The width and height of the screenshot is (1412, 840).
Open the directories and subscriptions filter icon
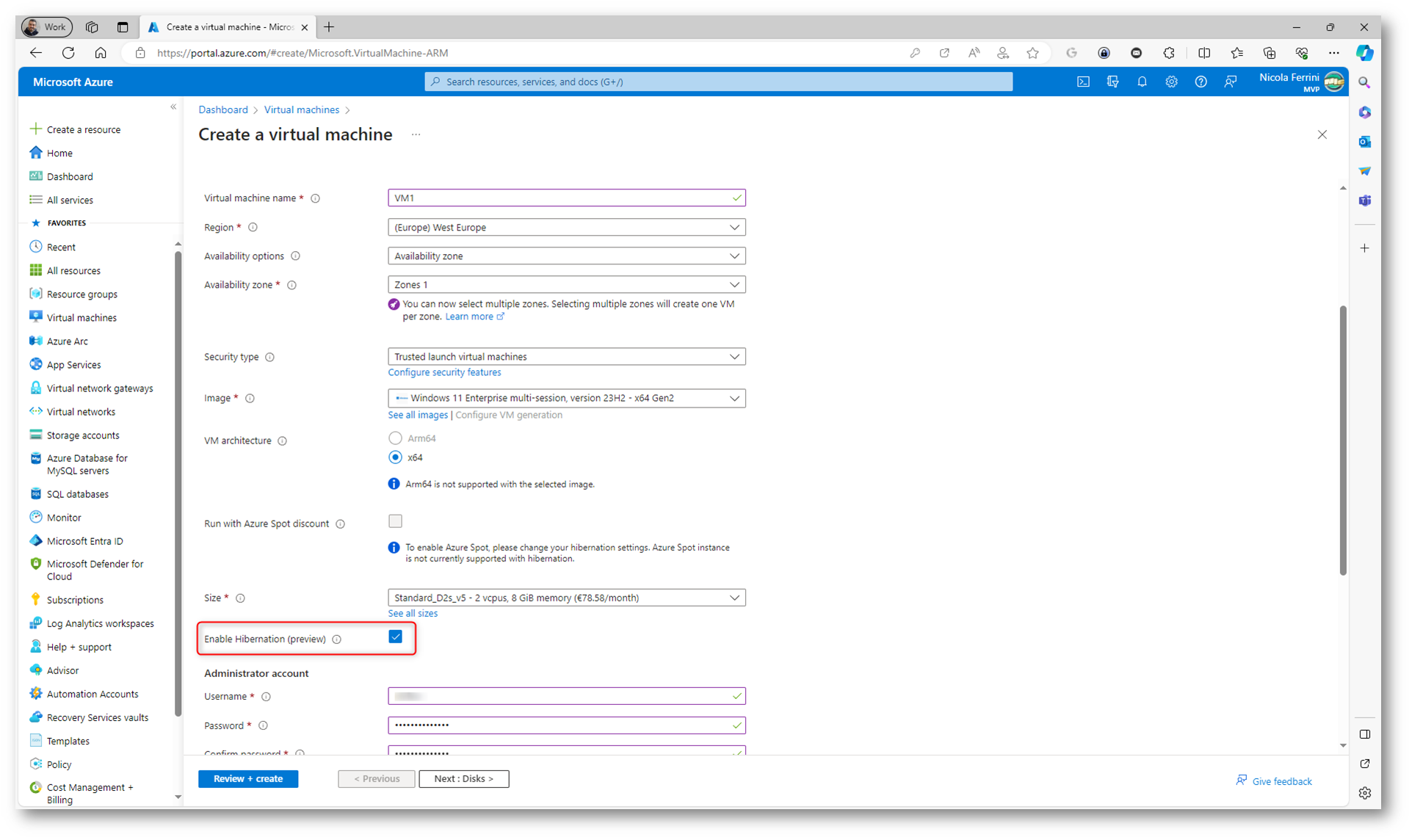(x=1112, y=82)
